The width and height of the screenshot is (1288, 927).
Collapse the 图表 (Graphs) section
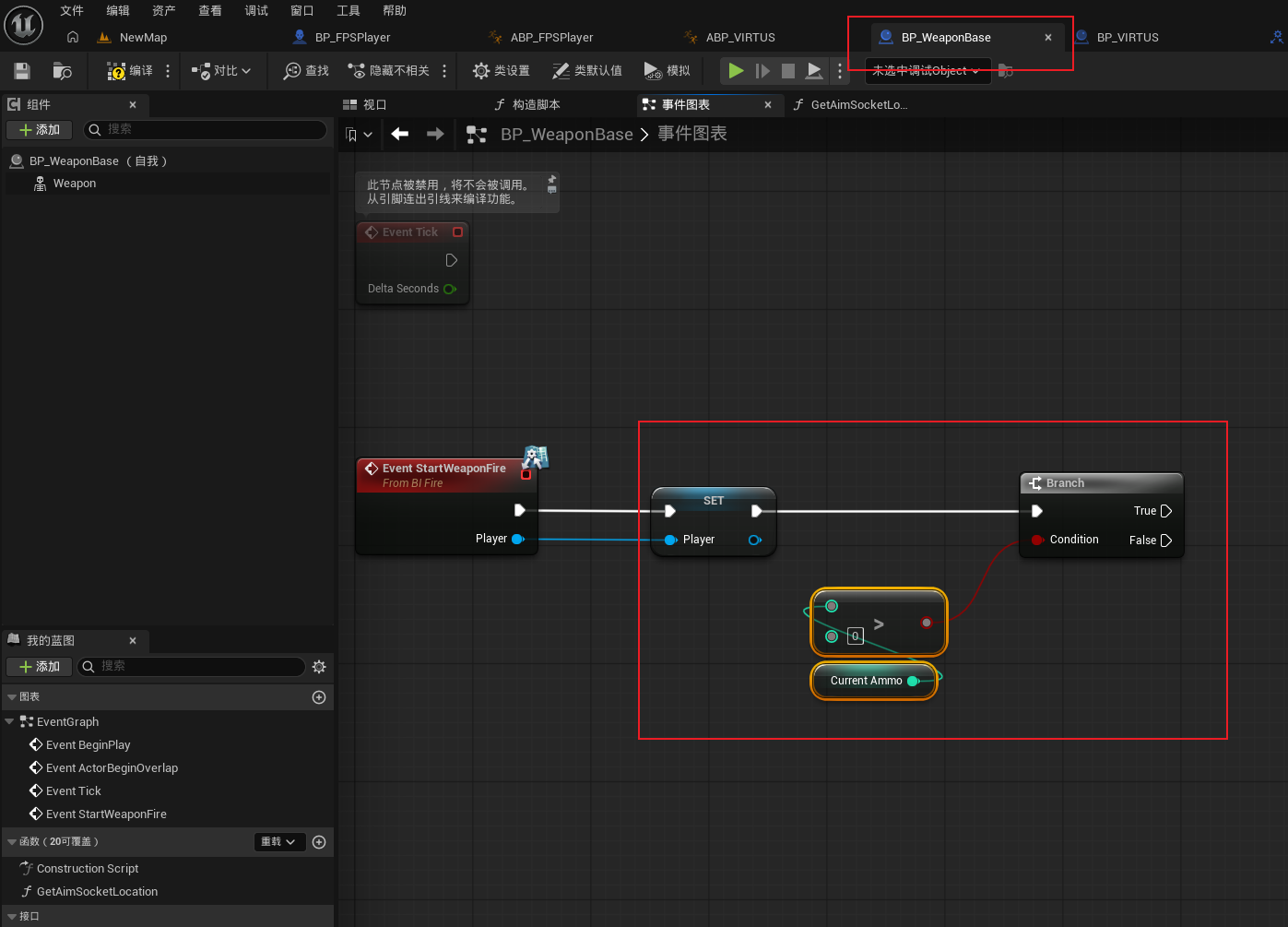pos(12,697)
